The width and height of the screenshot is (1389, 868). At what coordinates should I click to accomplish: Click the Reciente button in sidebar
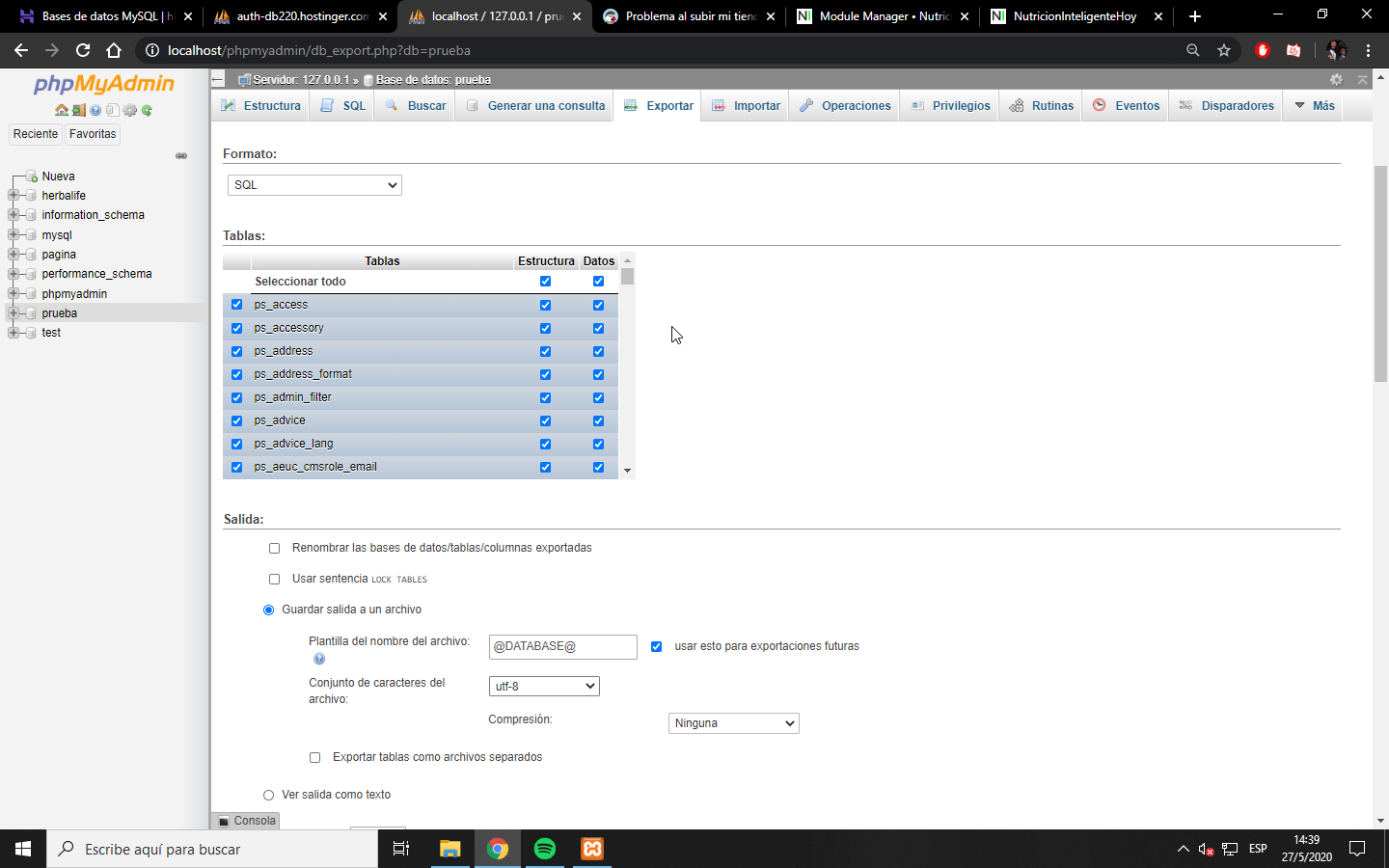36,134
